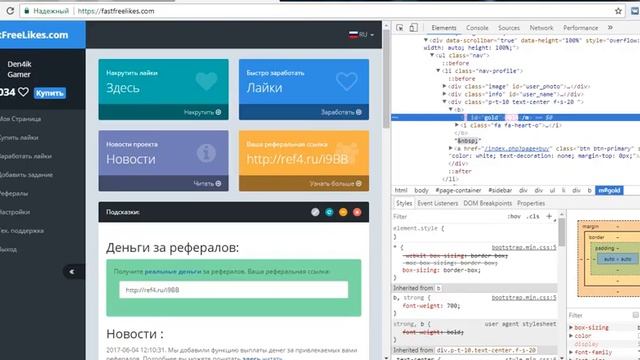Open the Event Listeners sub-tab
Image resolution: width=640 pixels, height=360 pixels.
[438, 203]
